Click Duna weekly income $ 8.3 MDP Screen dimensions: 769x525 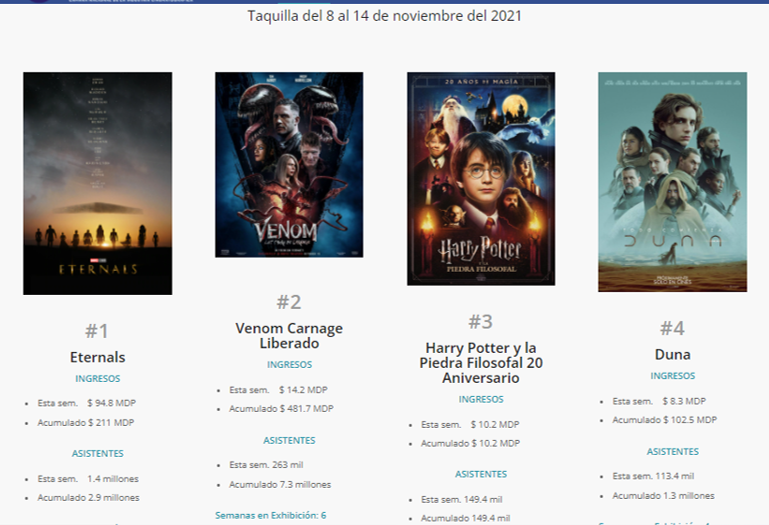659,401
